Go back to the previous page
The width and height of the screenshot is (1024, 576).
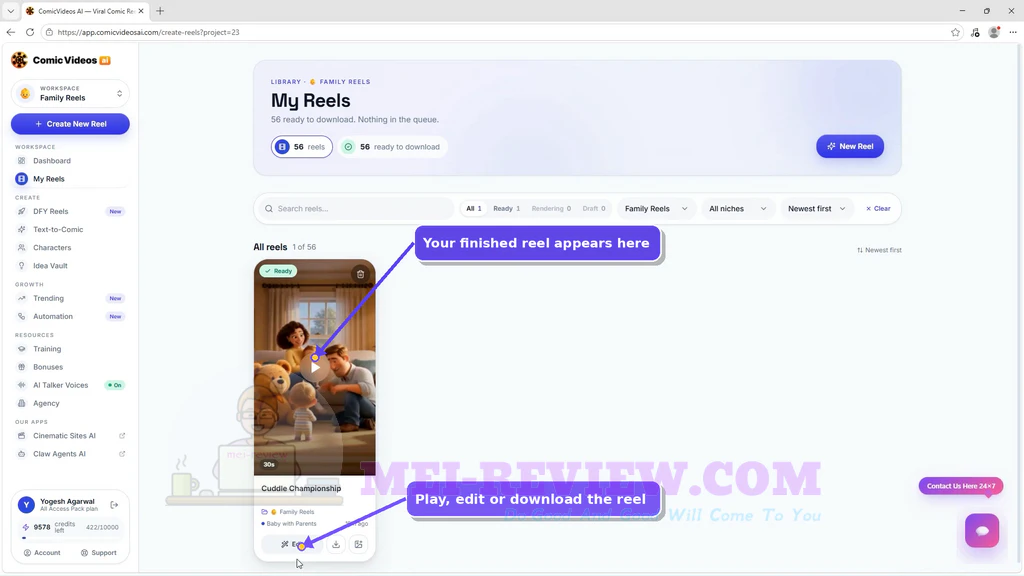[11, 32]
